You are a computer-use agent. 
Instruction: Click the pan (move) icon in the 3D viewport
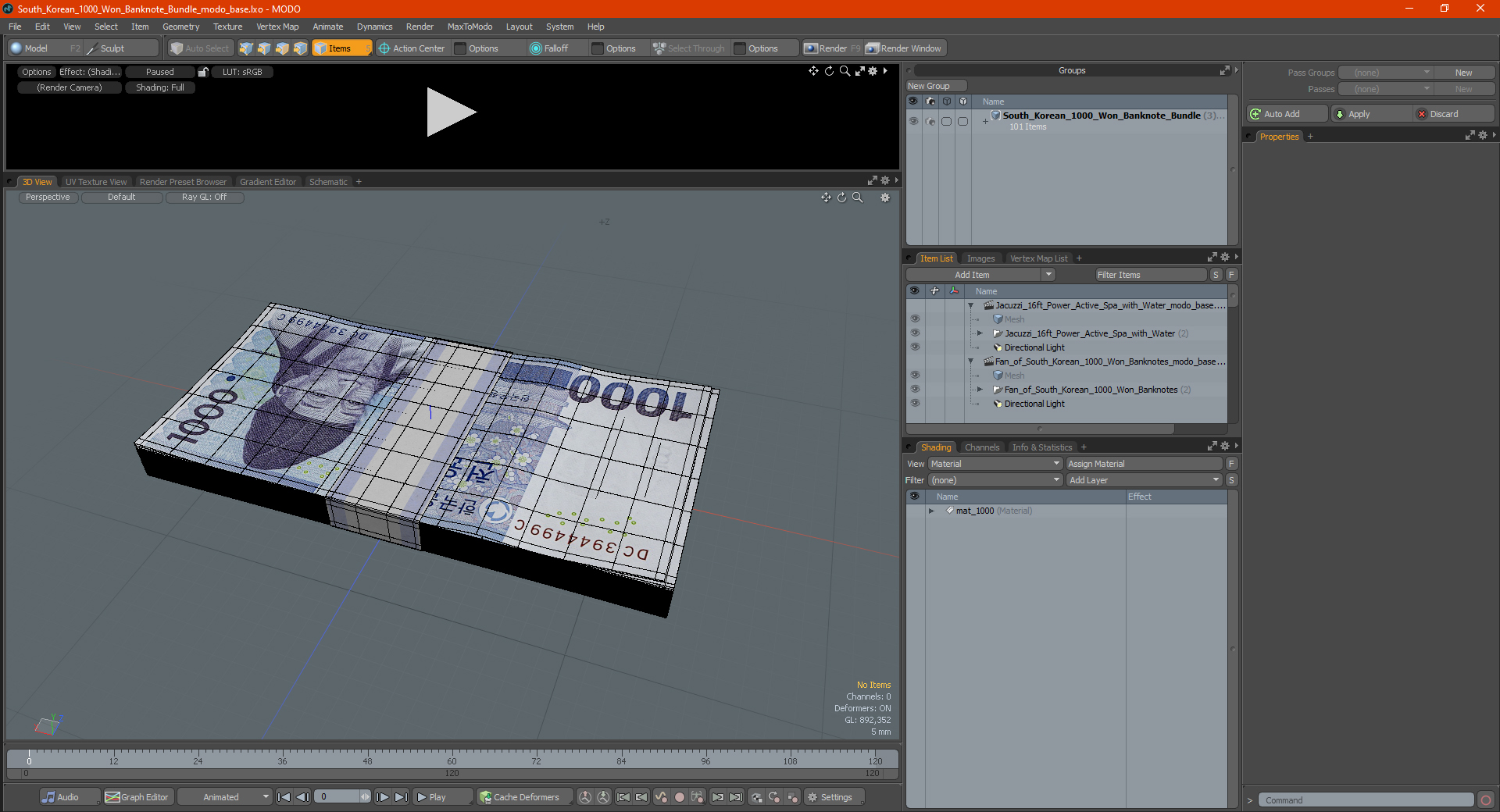(826, 198)
